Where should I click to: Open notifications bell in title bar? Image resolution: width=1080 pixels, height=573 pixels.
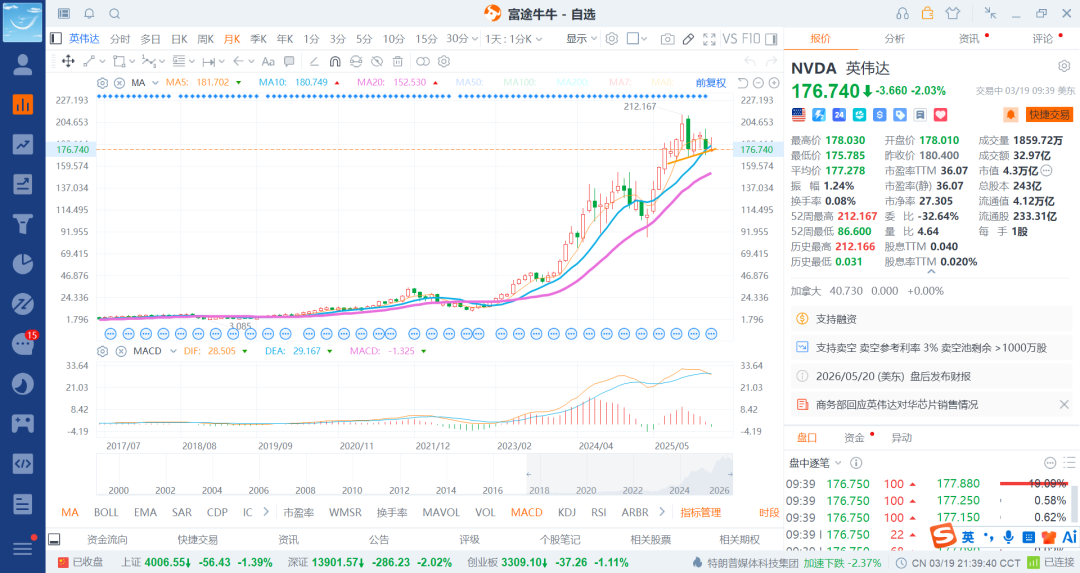90,14
